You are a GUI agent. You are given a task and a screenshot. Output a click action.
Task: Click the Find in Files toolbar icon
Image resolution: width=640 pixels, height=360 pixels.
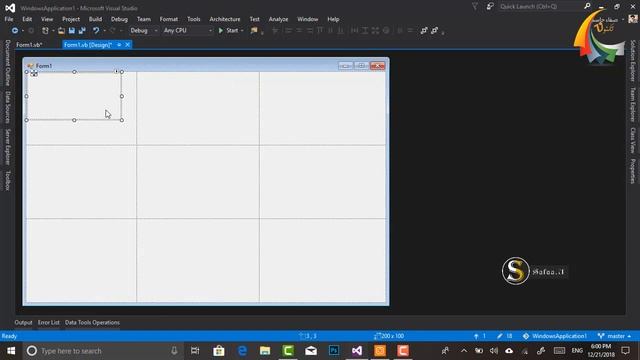[x=254, y=31]
